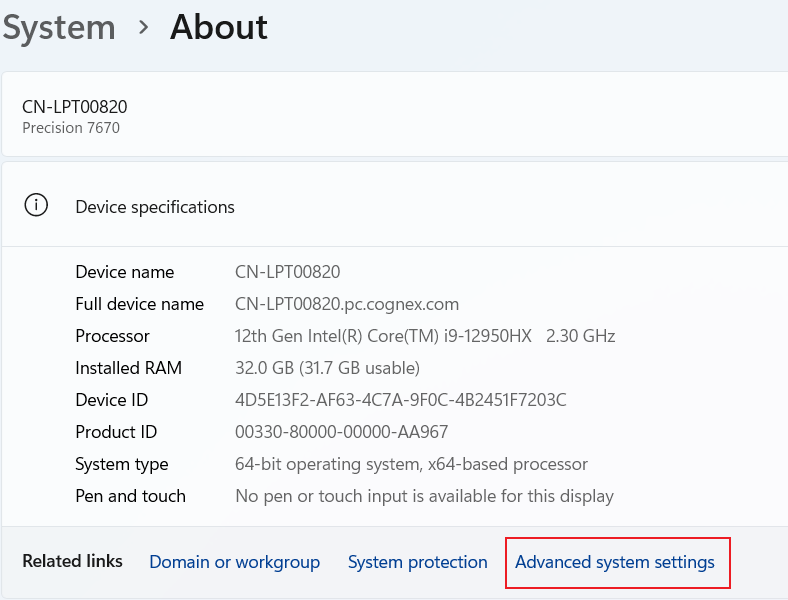The image size is (788, 600).
Task: Click the breadcrumb chevron separator
Action: click(x=143, y=28)
